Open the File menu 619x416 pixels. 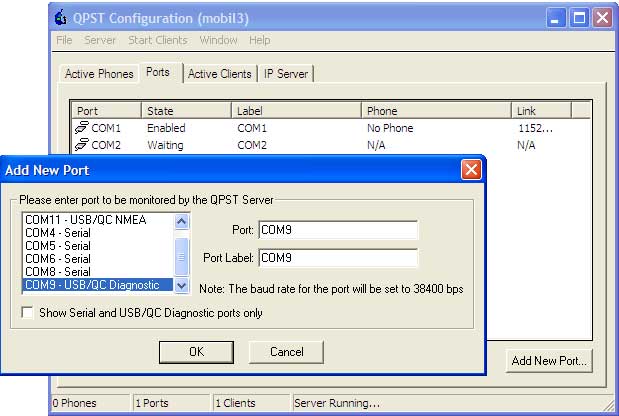(x=64, y=40)
